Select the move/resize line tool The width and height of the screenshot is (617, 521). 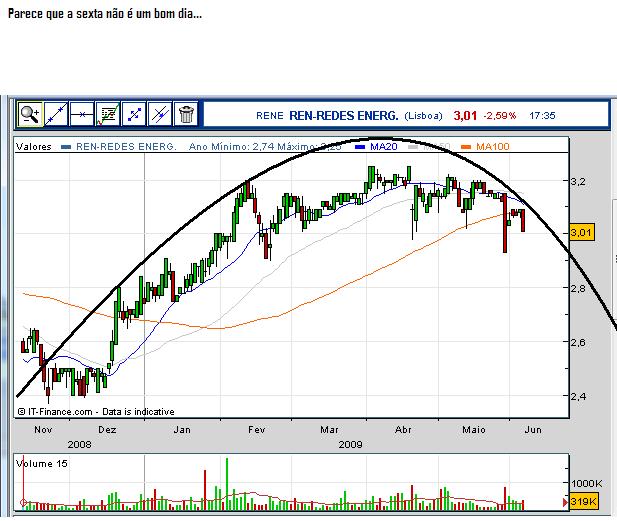pos(134,114)
